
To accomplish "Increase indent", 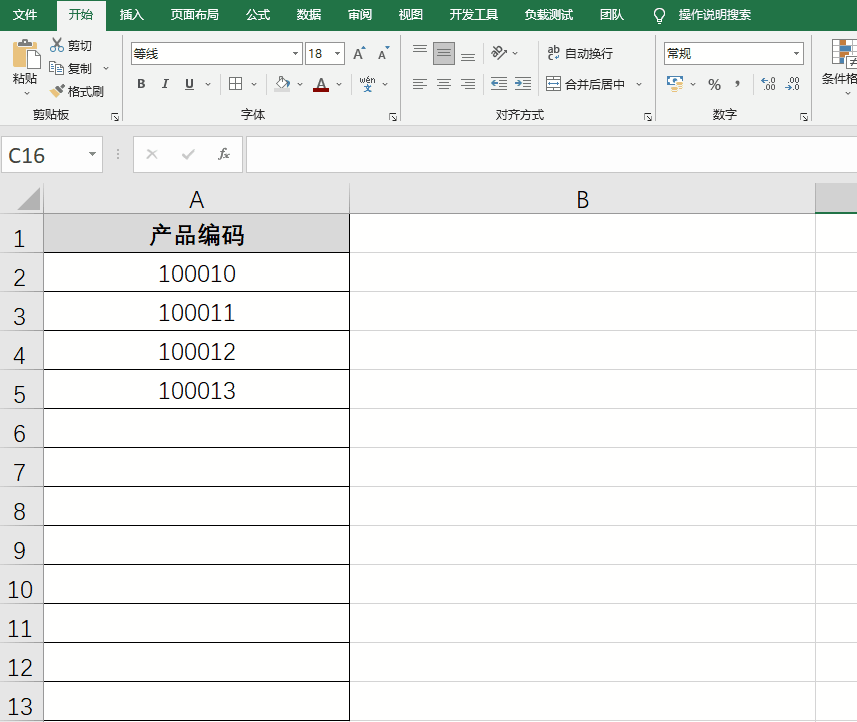I will pos(523,83).
